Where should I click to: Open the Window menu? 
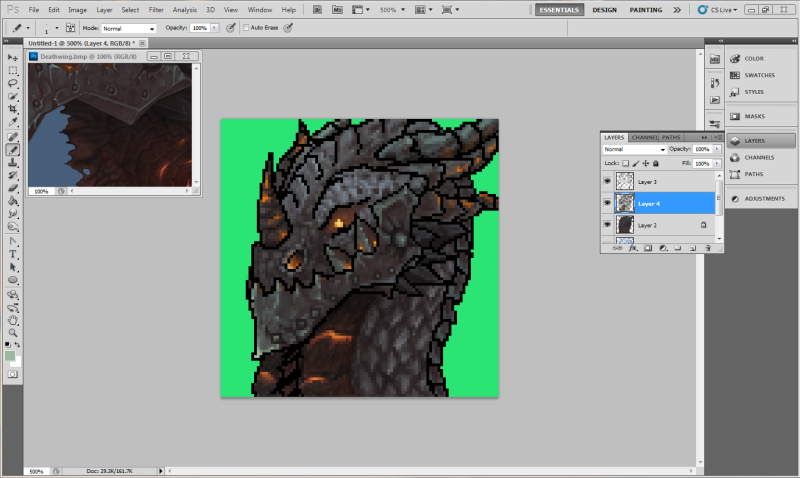coord(260,10)
